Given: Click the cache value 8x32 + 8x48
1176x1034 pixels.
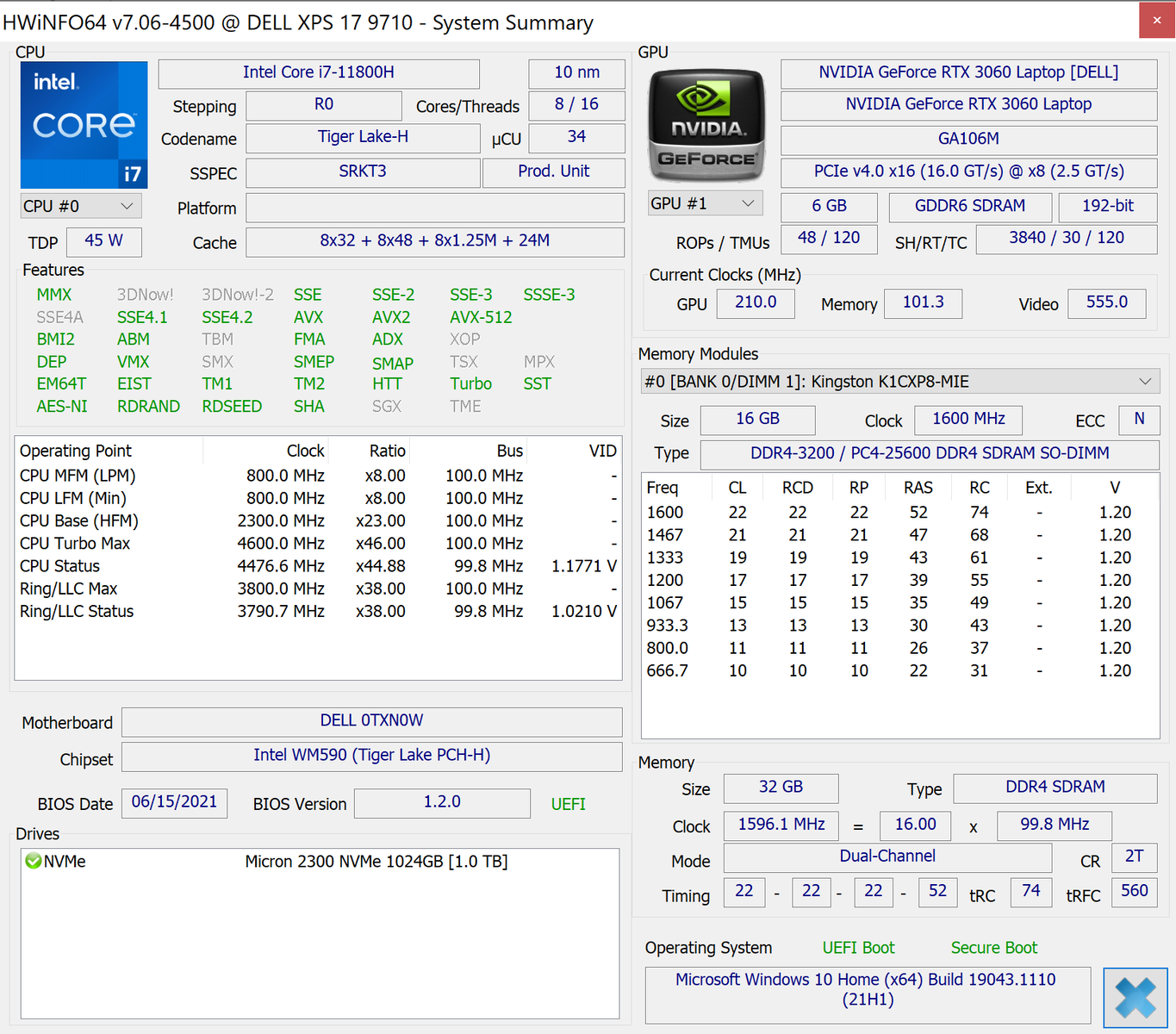Looking at the screenshot, I should pyautogui.click(x=435, y=241).
